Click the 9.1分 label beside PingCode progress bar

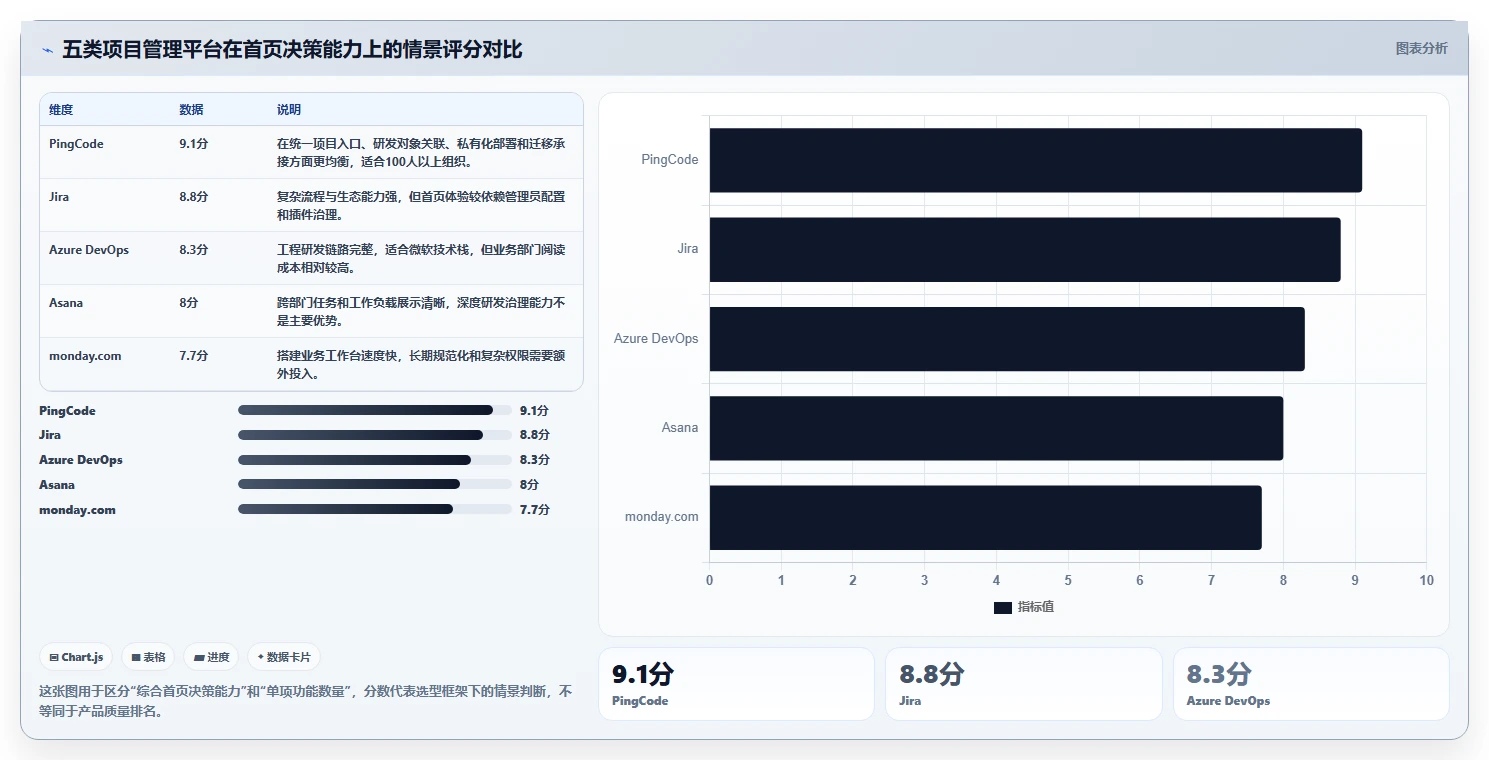[534, 411]
